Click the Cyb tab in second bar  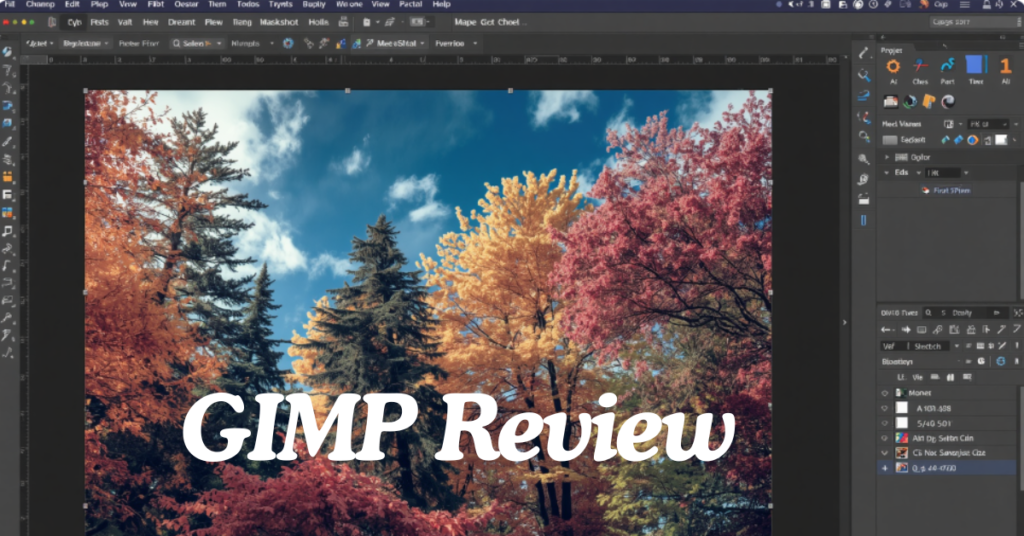tap(74, 22)
